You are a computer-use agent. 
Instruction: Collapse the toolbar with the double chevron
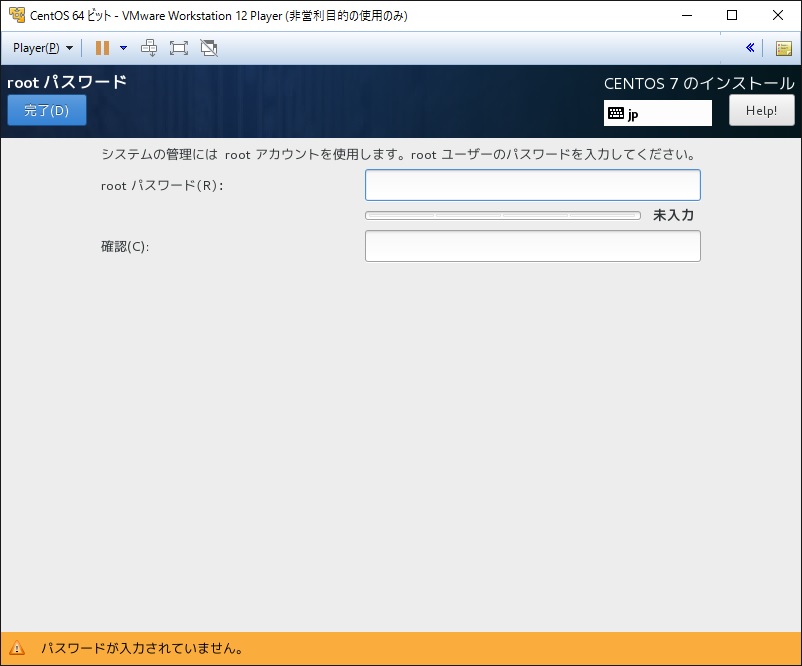tap(751, 47)
